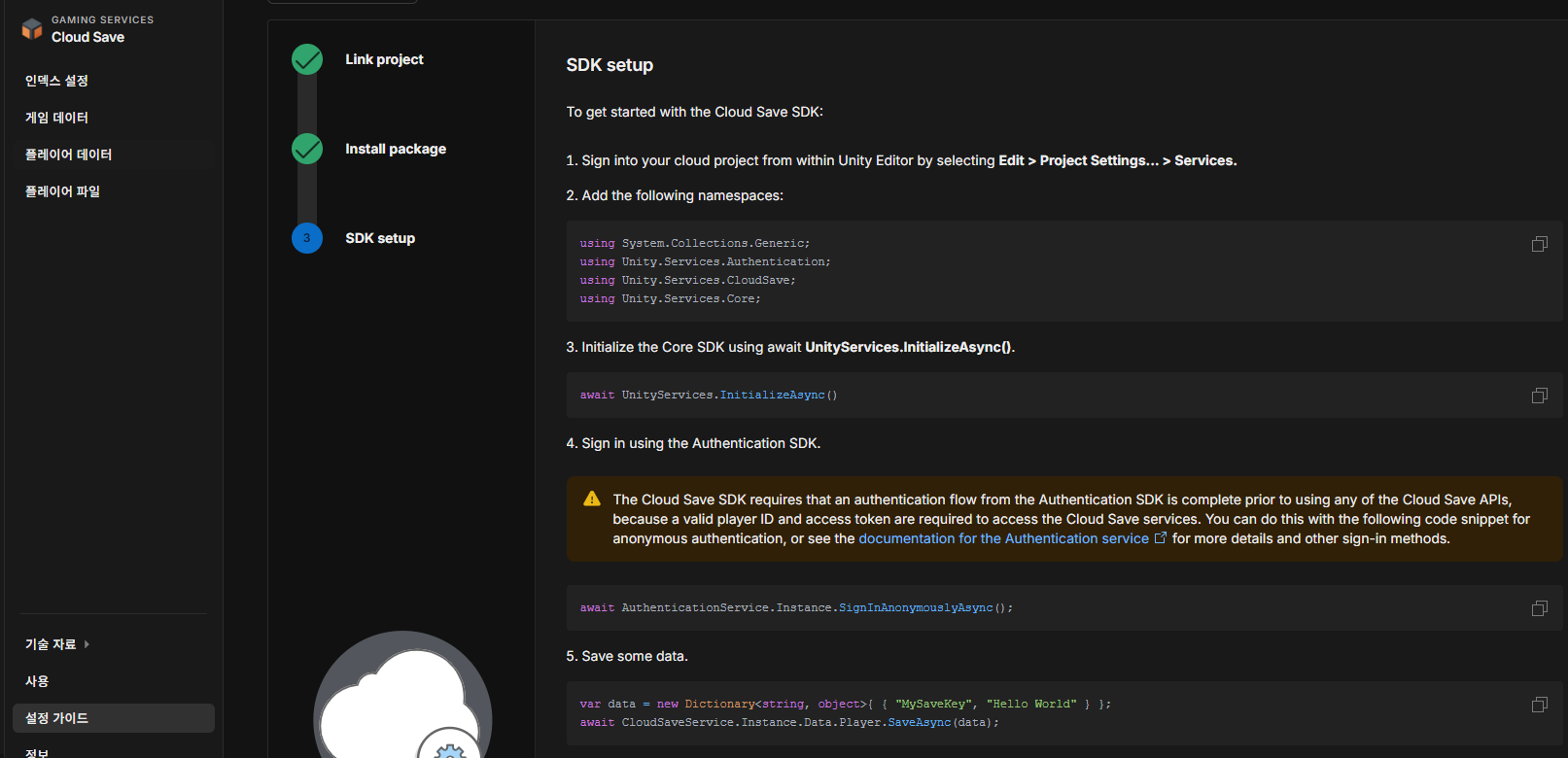Click '4. Sign in using the Authentication SDK.'
Screen dimensions: 1568x758
[693, 443]
